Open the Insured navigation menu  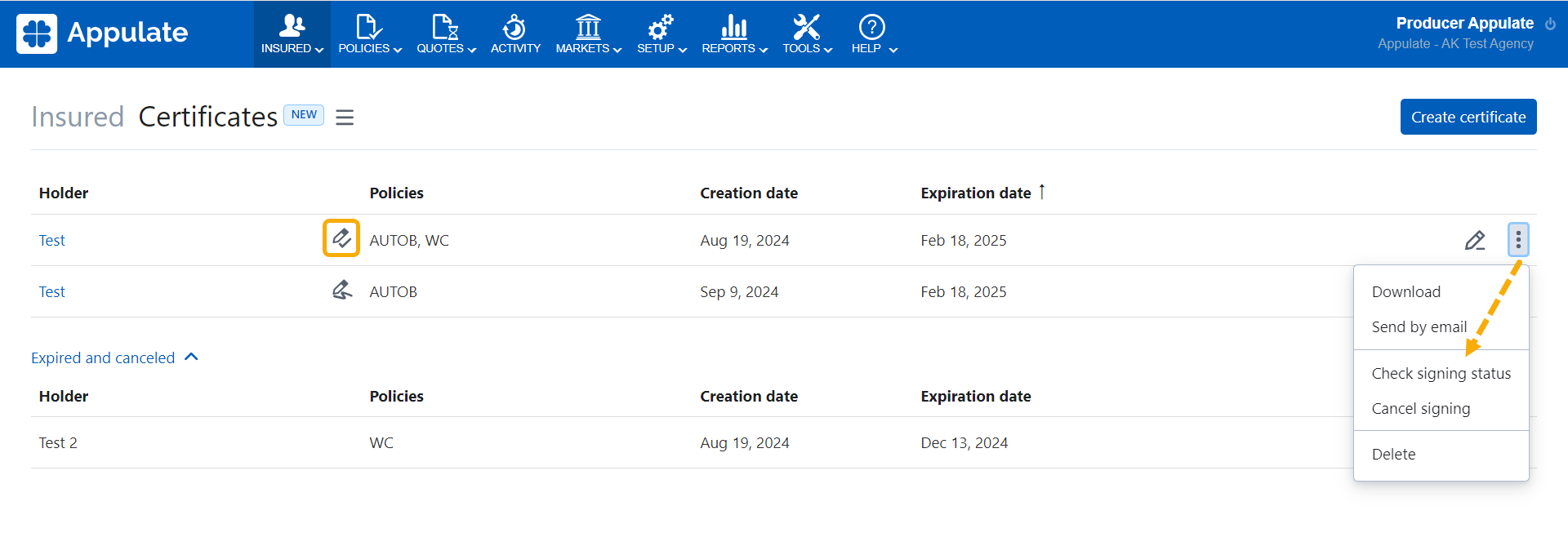(x=292, y=34)
